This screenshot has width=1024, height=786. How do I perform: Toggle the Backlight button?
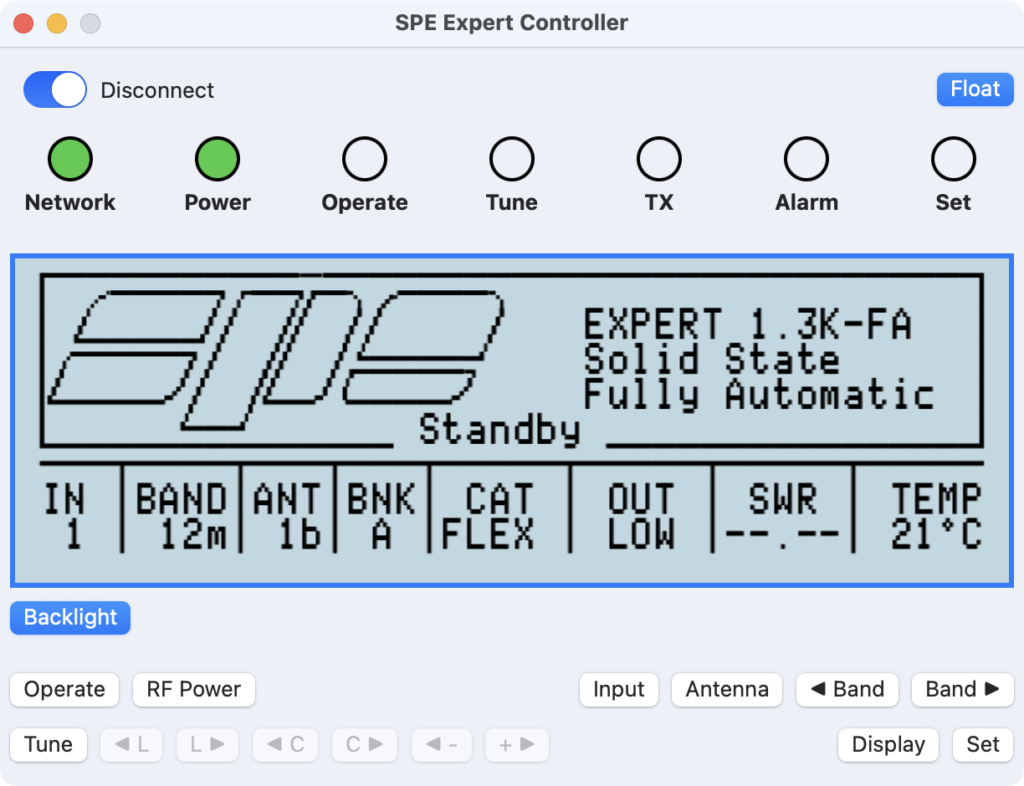coord(71,618)
